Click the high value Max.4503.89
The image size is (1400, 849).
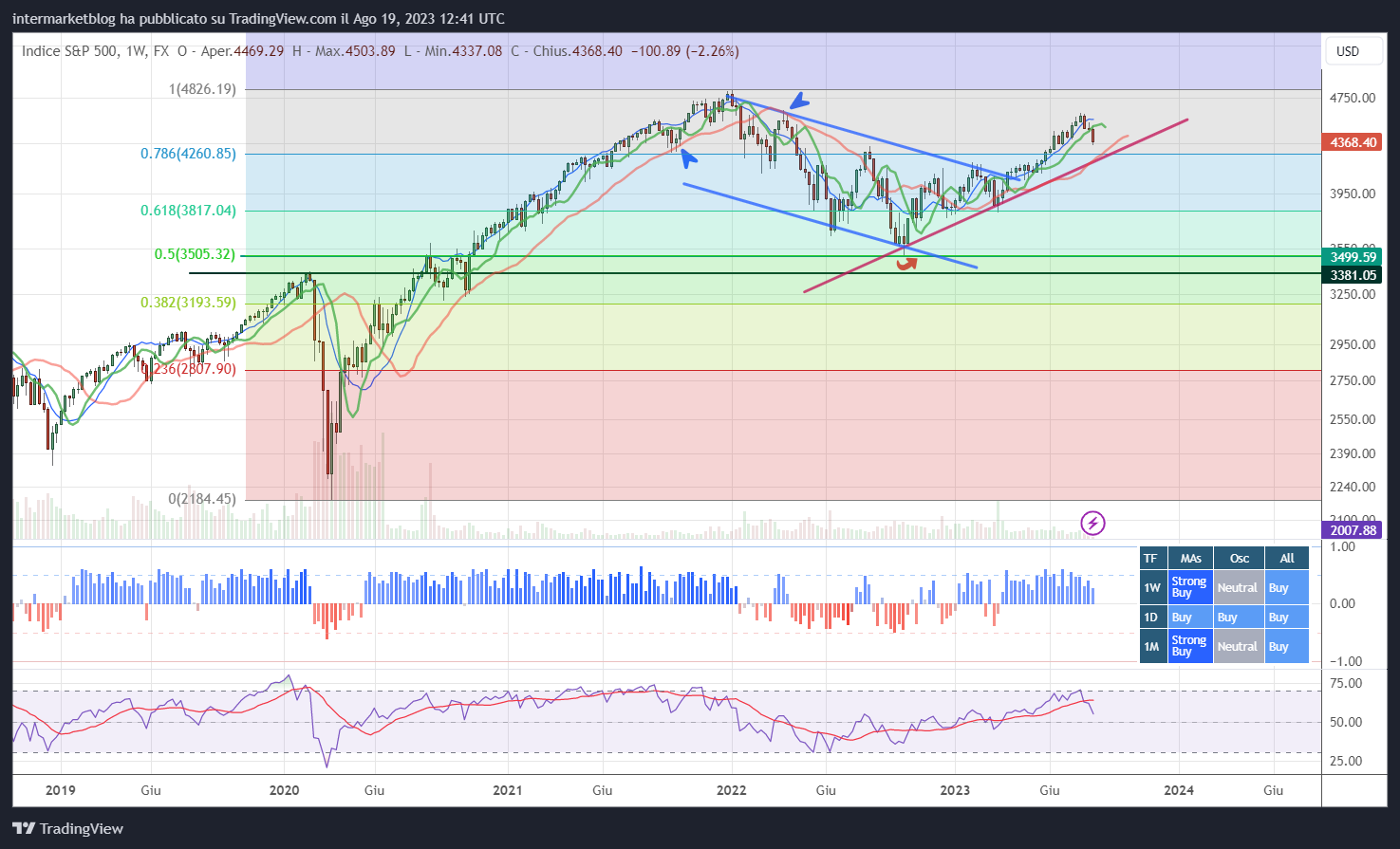pyautogui.click(x=355, y=51)
